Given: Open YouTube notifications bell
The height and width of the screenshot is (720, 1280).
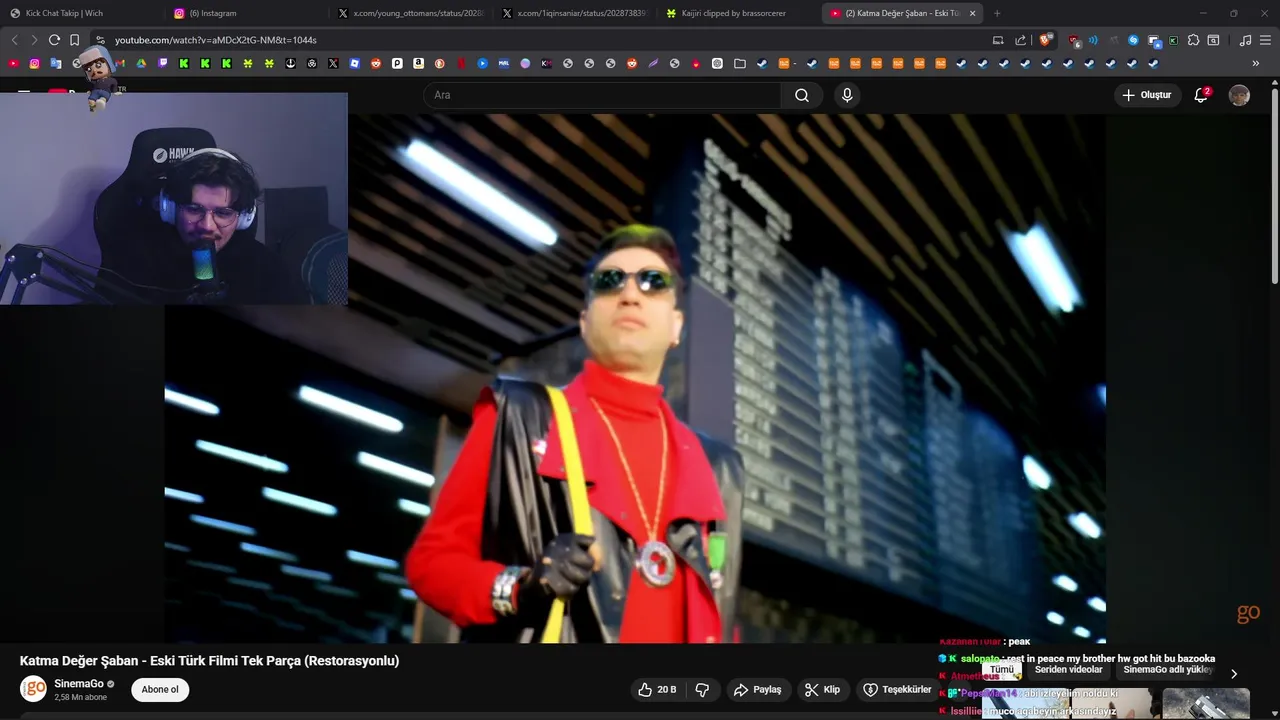Looking at the screenshot, I should coord(1201,95).
